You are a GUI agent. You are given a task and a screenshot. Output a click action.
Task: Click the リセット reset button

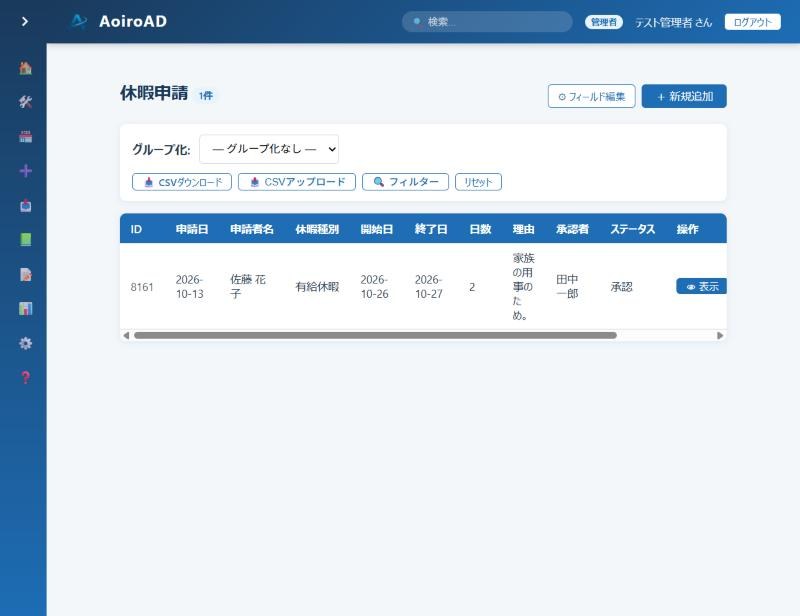click(478, 182)
